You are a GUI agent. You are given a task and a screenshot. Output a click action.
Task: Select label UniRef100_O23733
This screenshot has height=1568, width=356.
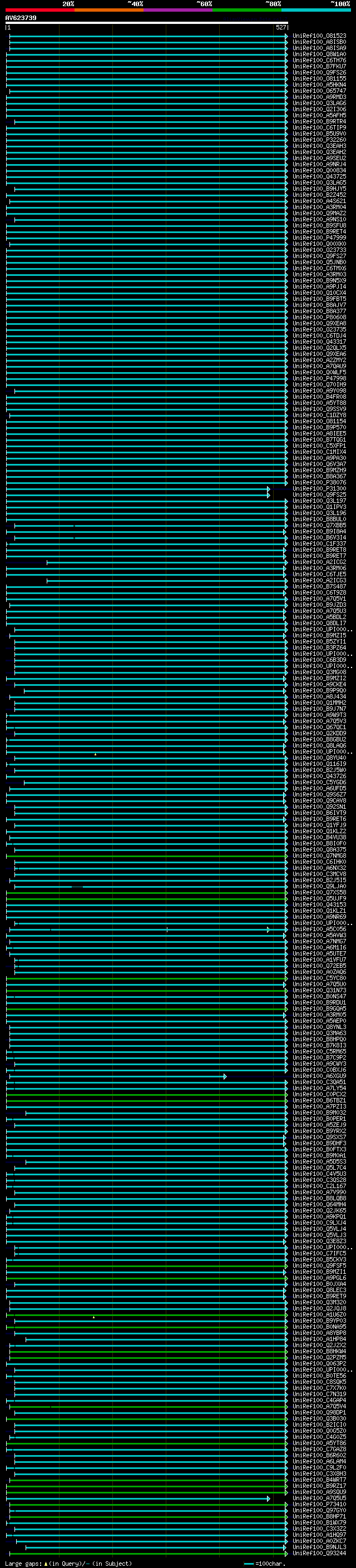319,250
